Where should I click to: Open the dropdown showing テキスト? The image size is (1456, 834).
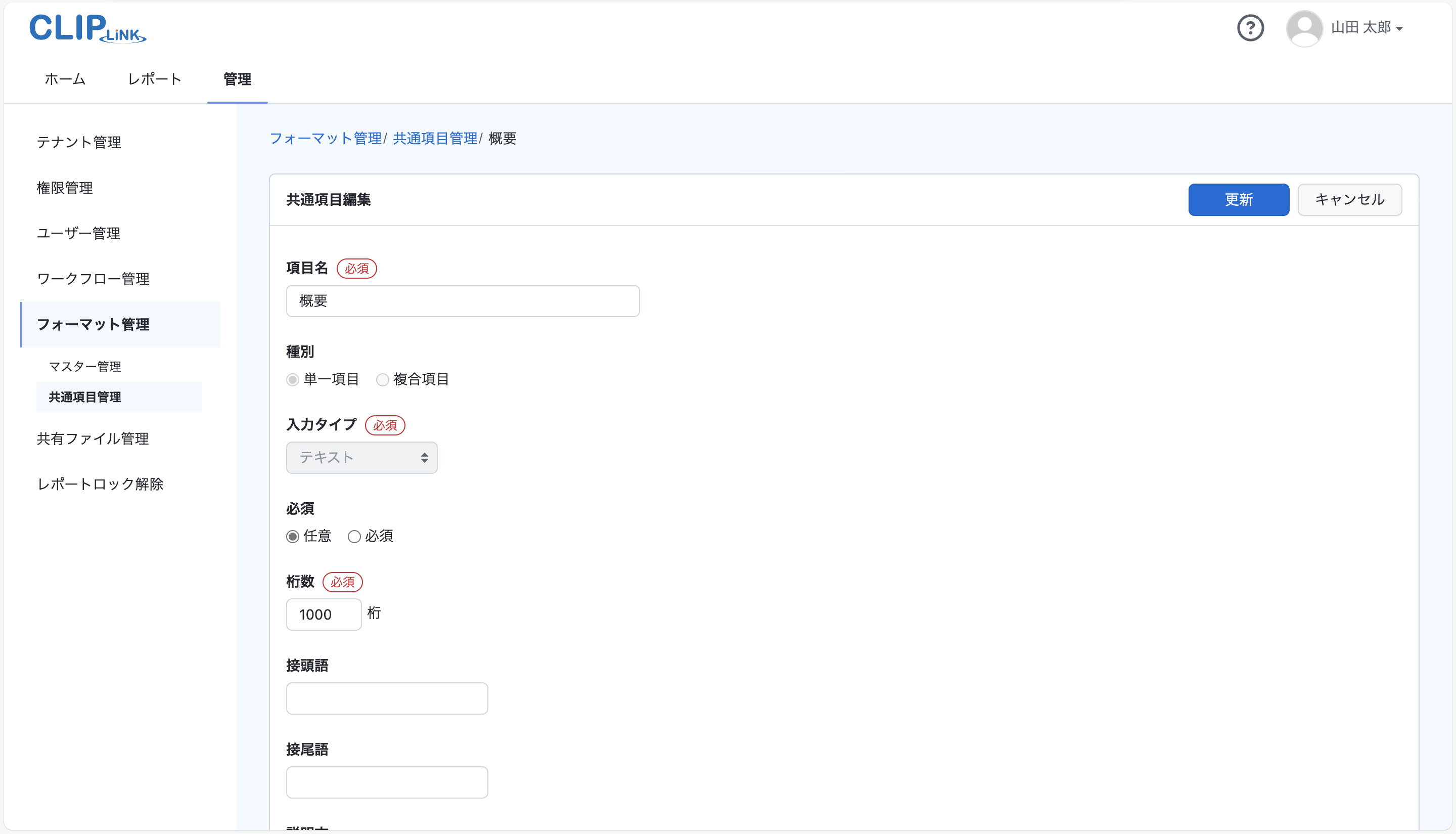(x=362, y=457)
